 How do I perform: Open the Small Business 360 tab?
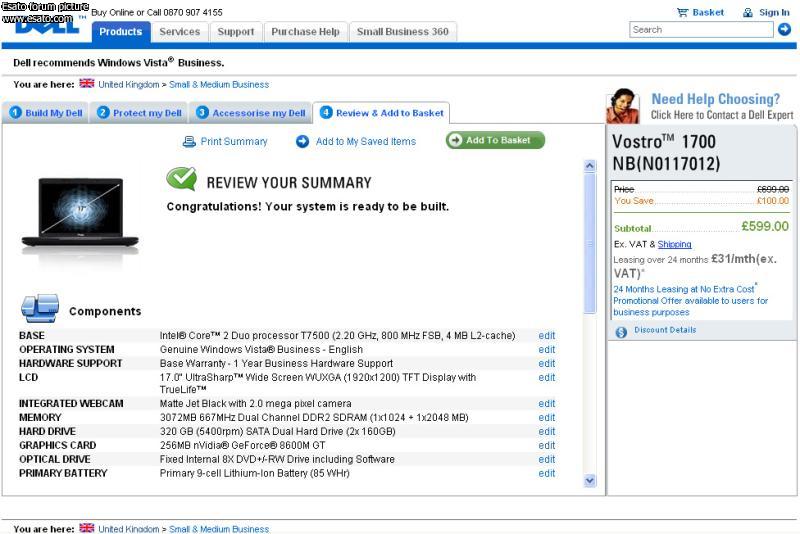tap(403, 32)
